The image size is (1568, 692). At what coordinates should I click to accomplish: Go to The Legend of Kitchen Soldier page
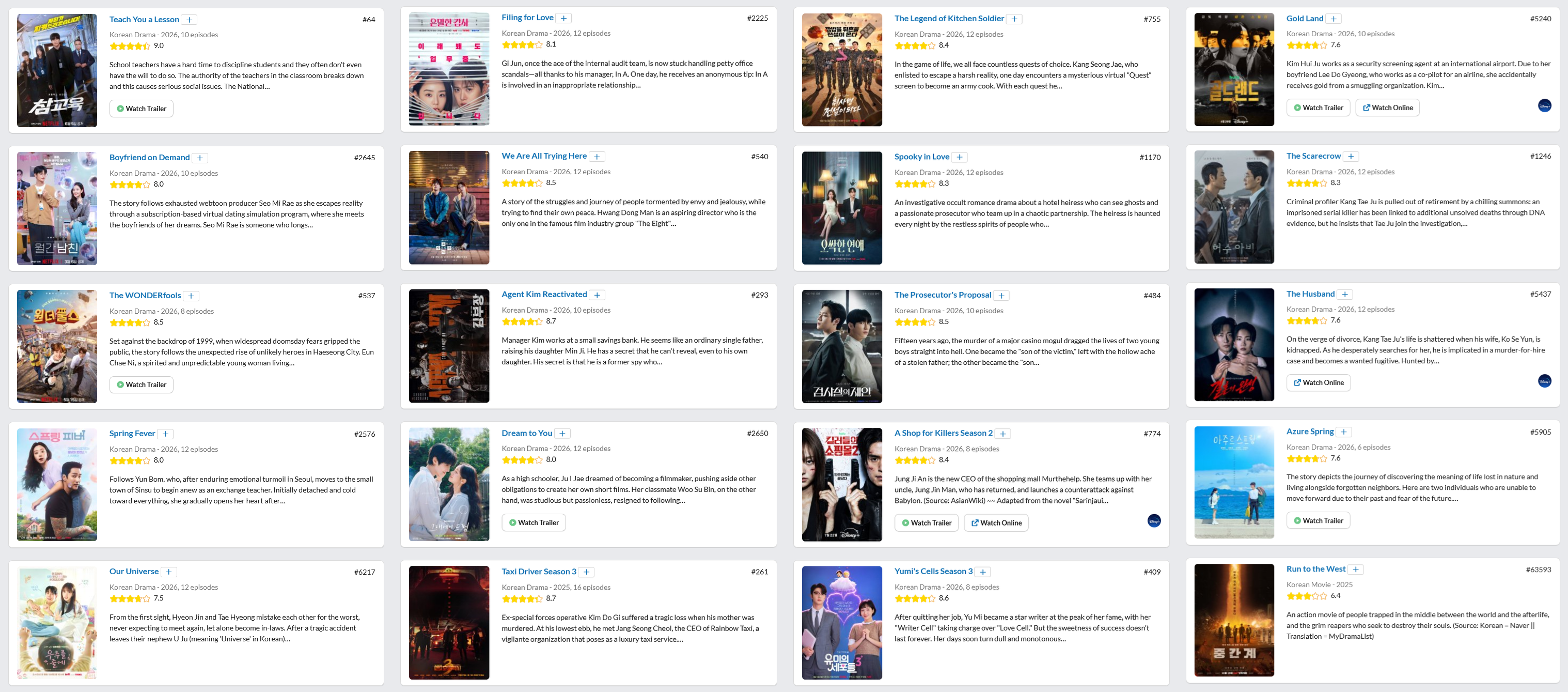click(950, 19)
